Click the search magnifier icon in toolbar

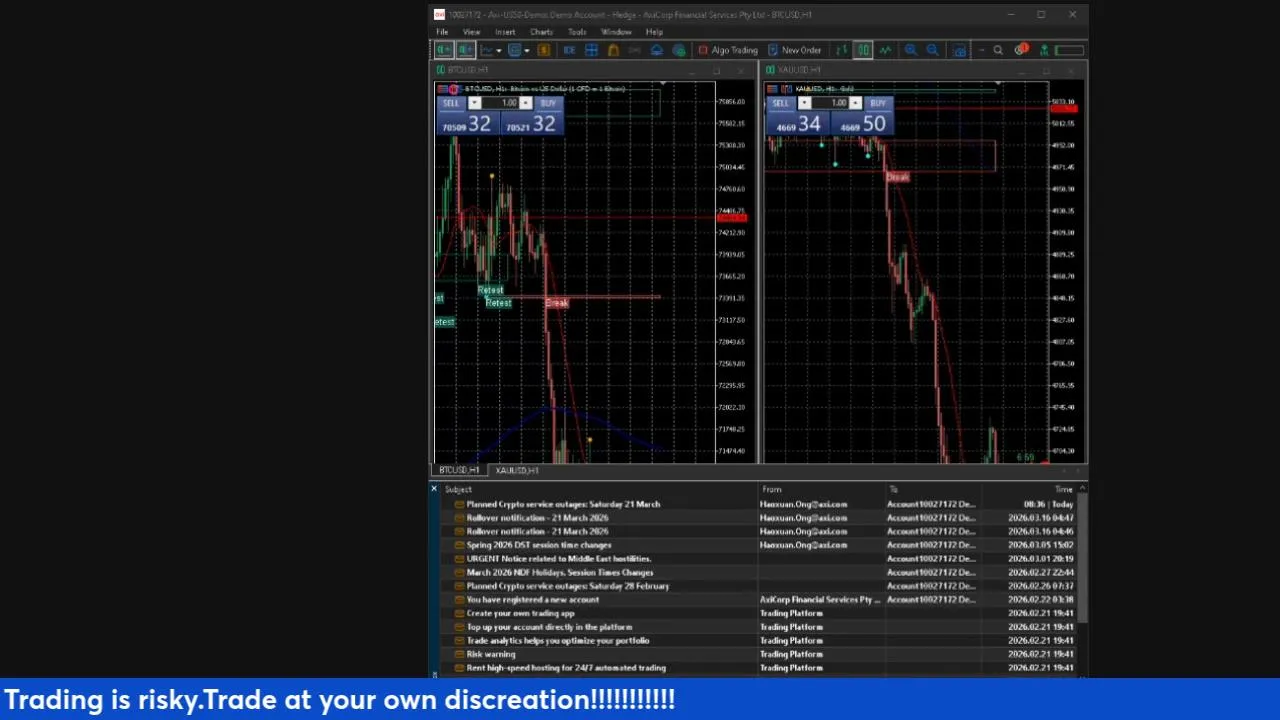pyautogui.click(x=998, y=50)
